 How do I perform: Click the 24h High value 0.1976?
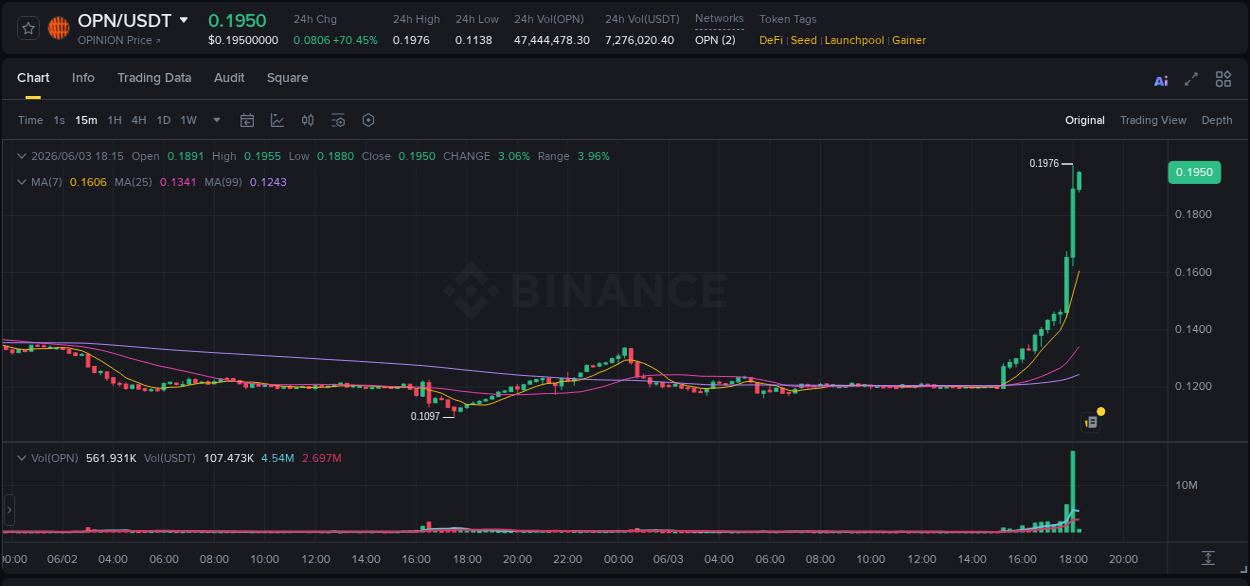tap(411, 40)
